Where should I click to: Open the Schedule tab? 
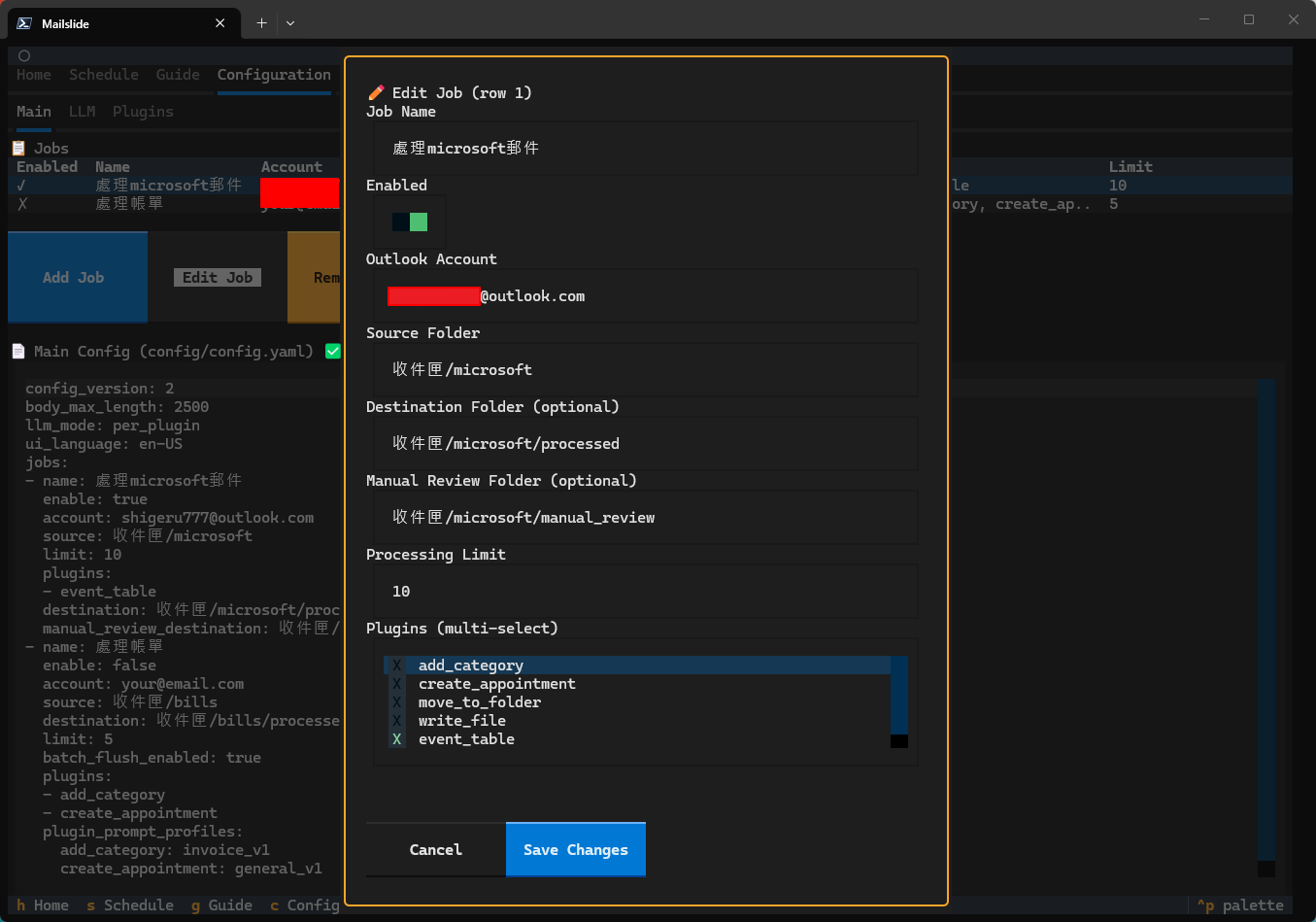(104, 74)
